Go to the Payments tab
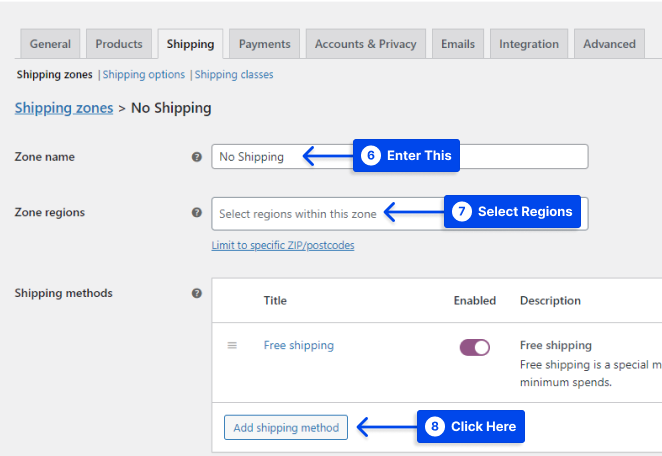The image size is (662, 456). [x=265, y=44]
